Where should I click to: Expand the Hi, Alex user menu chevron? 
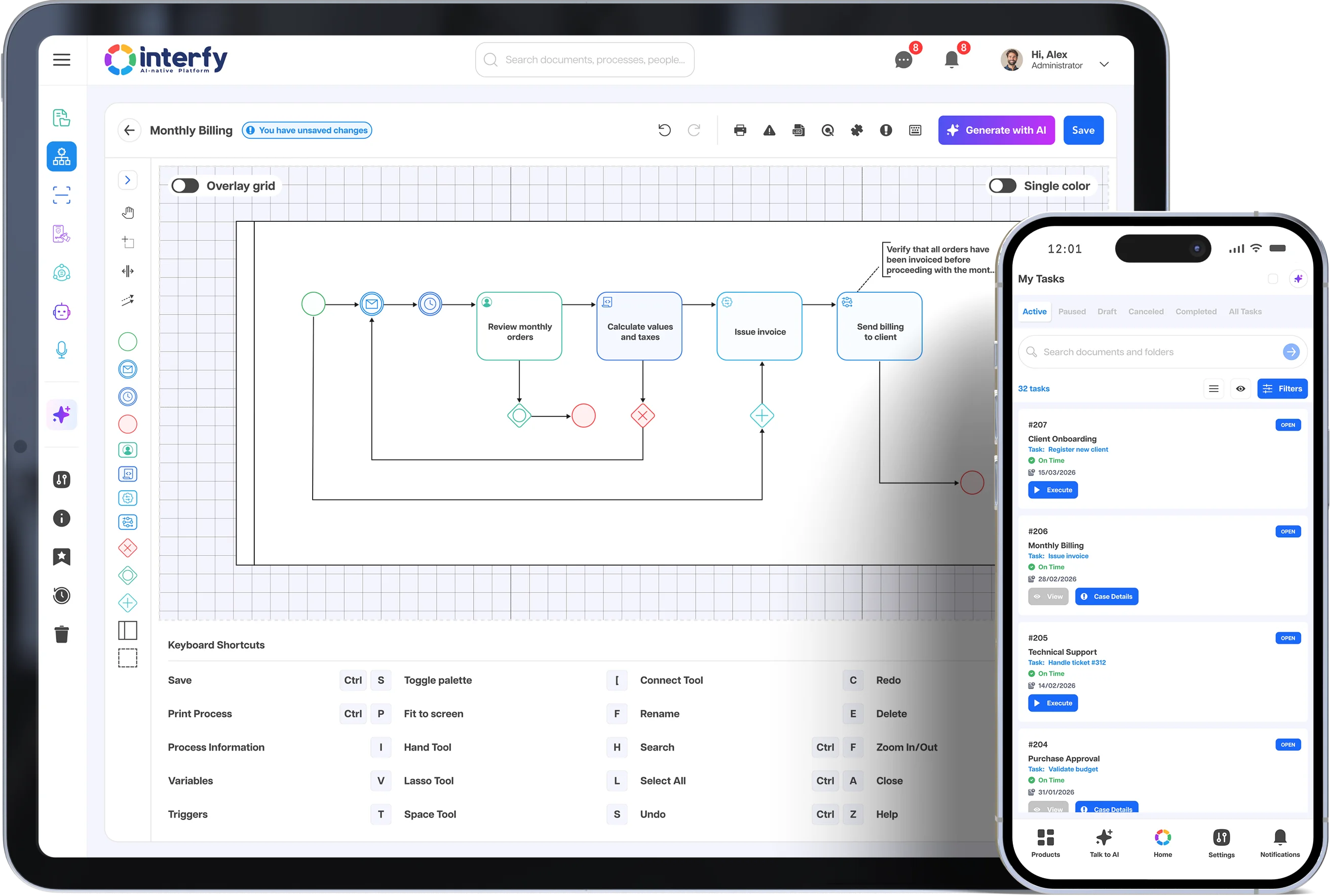pyautogui.click(x=1104, y=64)
